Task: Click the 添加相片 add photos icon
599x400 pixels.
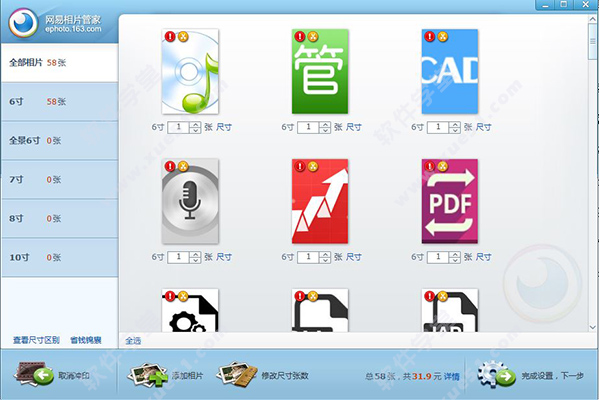Action: tap(147, 375)
